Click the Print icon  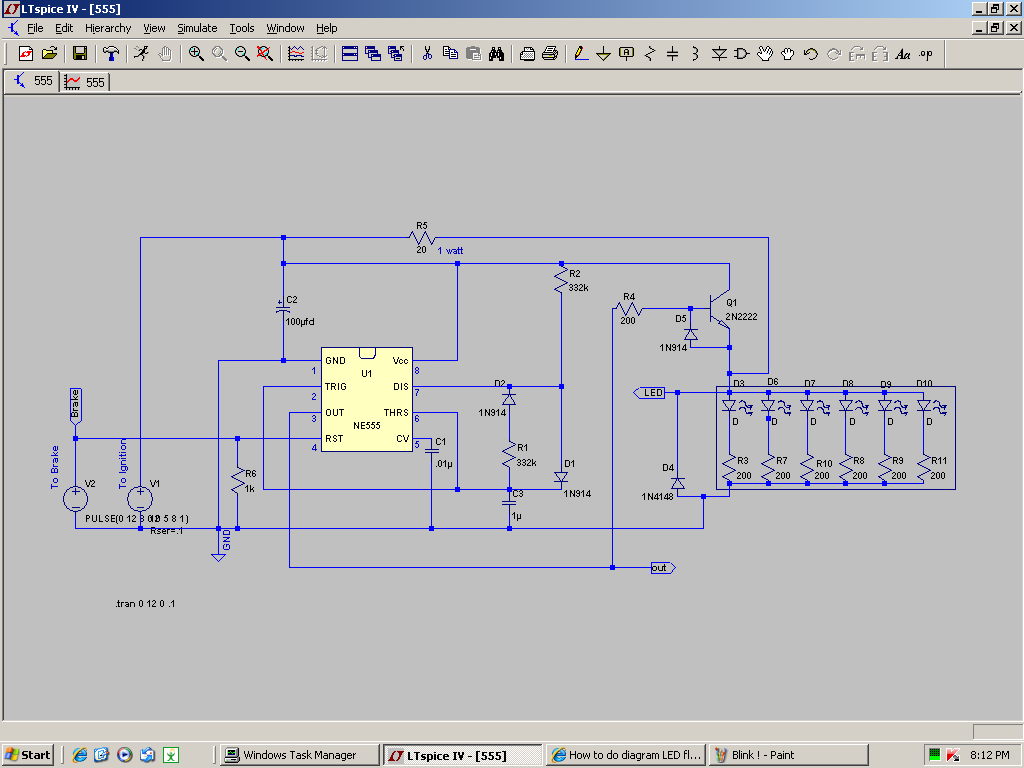550,54
